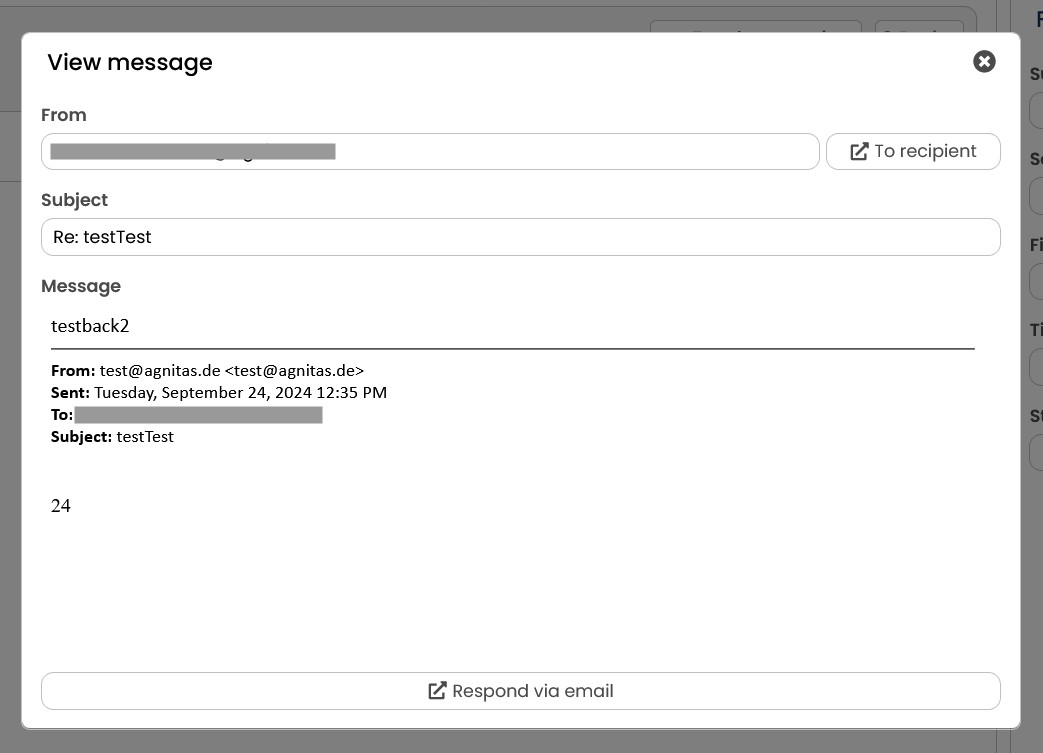
Task: Click the first test@agnitas.de sender name
Action: tap(160, 371)
